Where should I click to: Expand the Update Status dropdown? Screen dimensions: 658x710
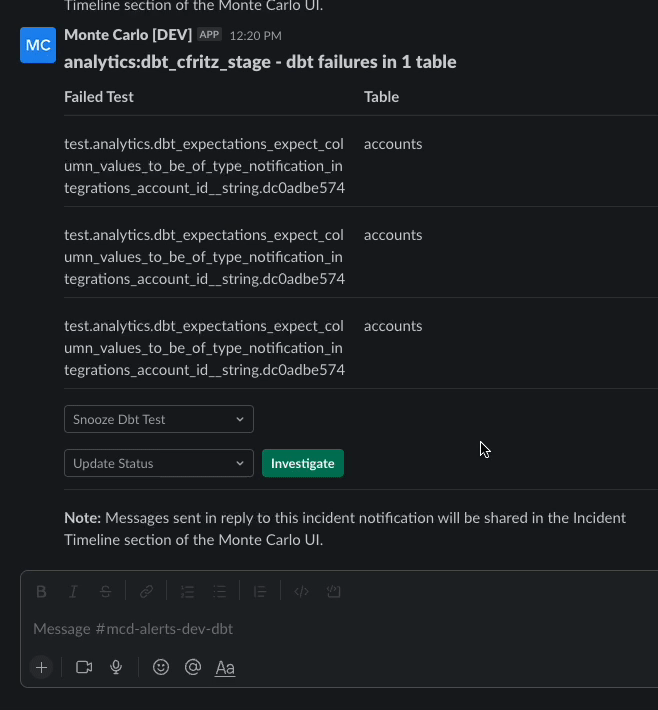(x=159, y=463)
